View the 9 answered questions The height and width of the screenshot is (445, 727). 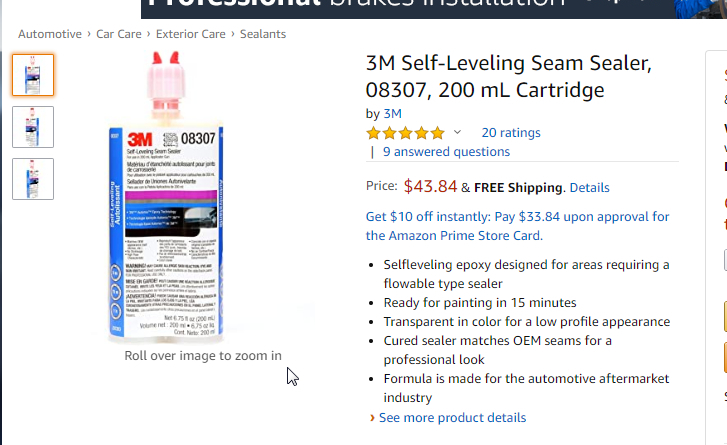click(446, 152)
